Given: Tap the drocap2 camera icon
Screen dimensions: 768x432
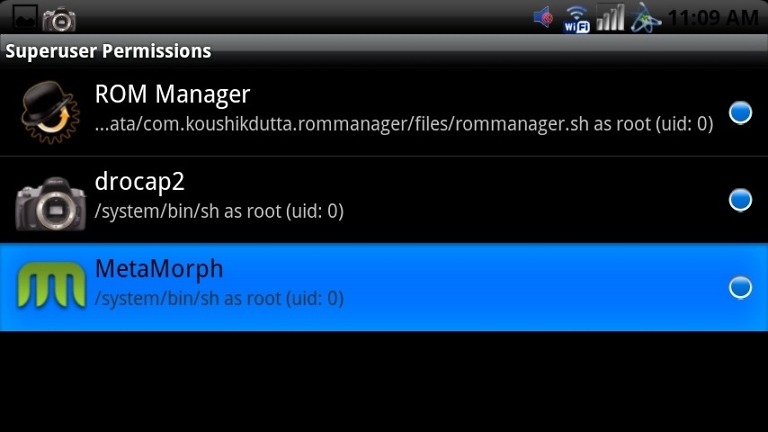Looking at the screenshot, I should [x=50, y=203].
